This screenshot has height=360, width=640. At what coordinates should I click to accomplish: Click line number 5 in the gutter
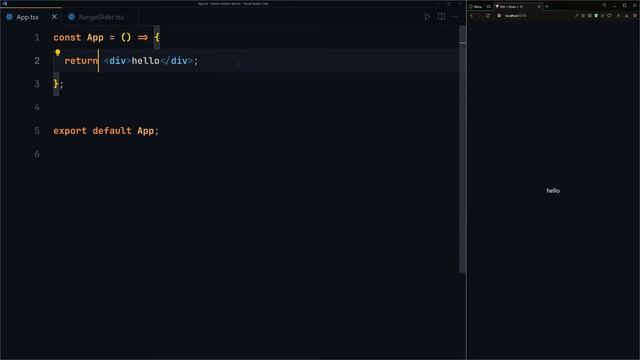tap(37, 131)
